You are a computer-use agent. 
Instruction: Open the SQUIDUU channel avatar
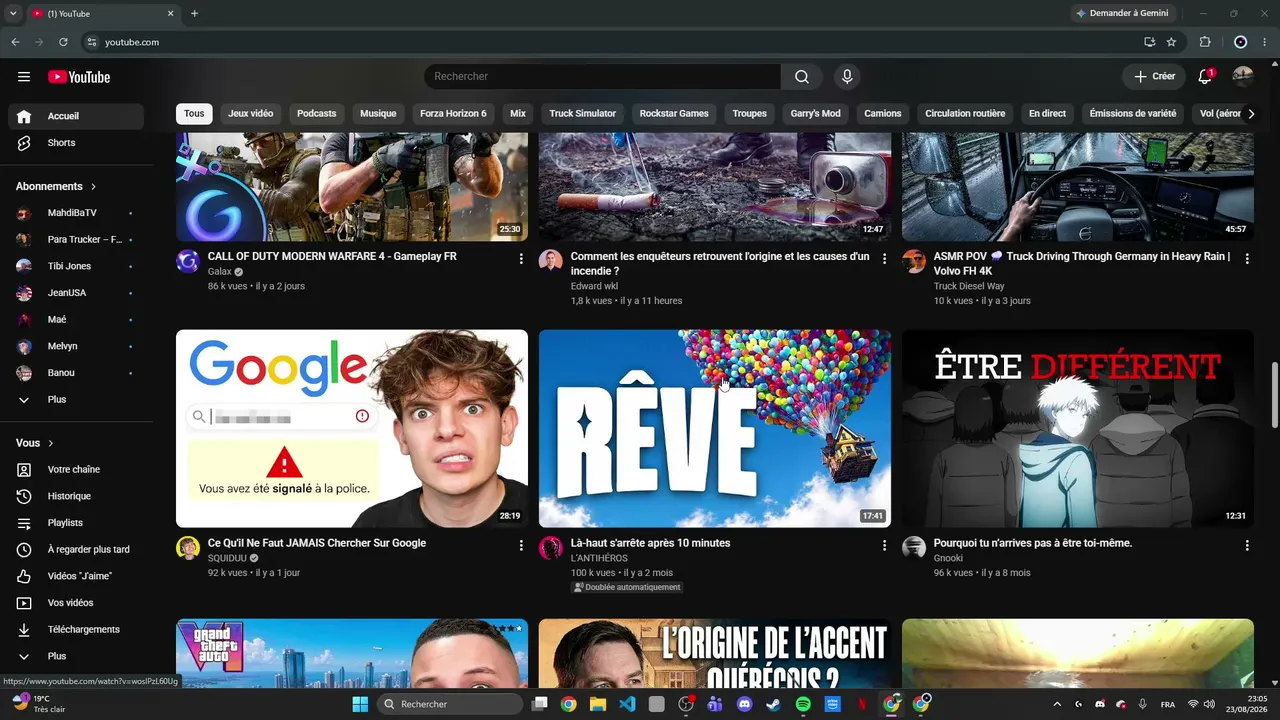[188, 548]
